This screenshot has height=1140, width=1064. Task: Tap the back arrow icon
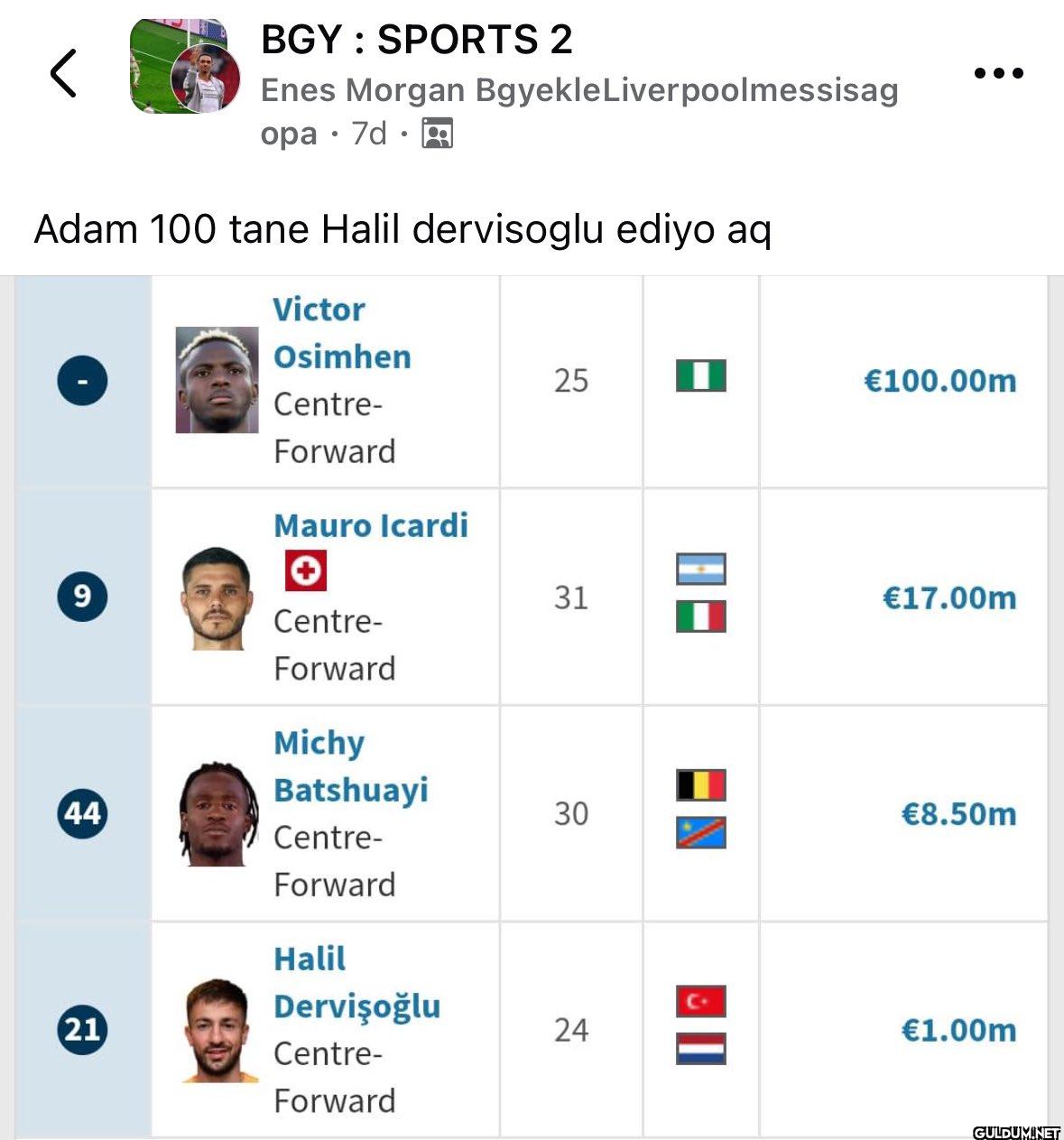pyautogui.click(x=63, y=73)
